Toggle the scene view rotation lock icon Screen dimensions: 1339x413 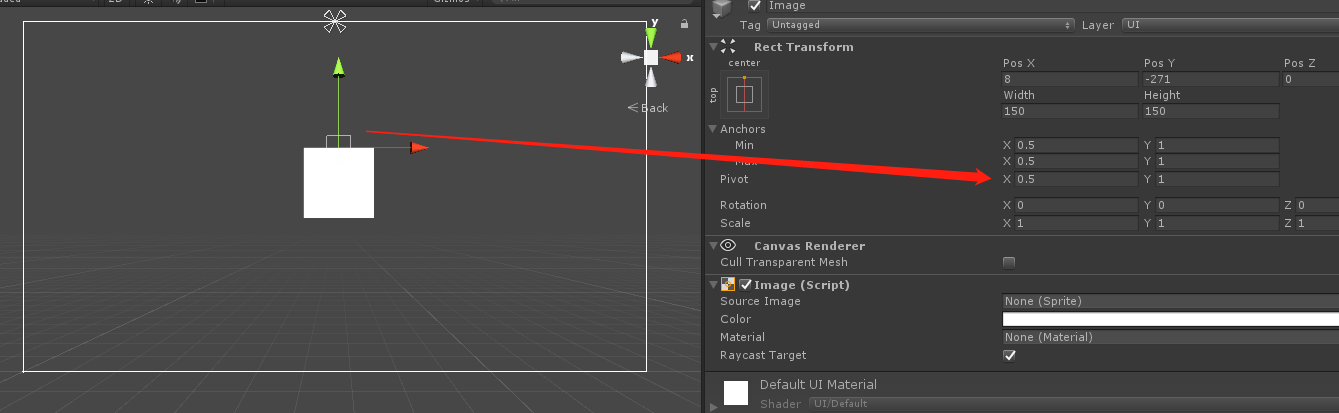click(x=684, y=23)
